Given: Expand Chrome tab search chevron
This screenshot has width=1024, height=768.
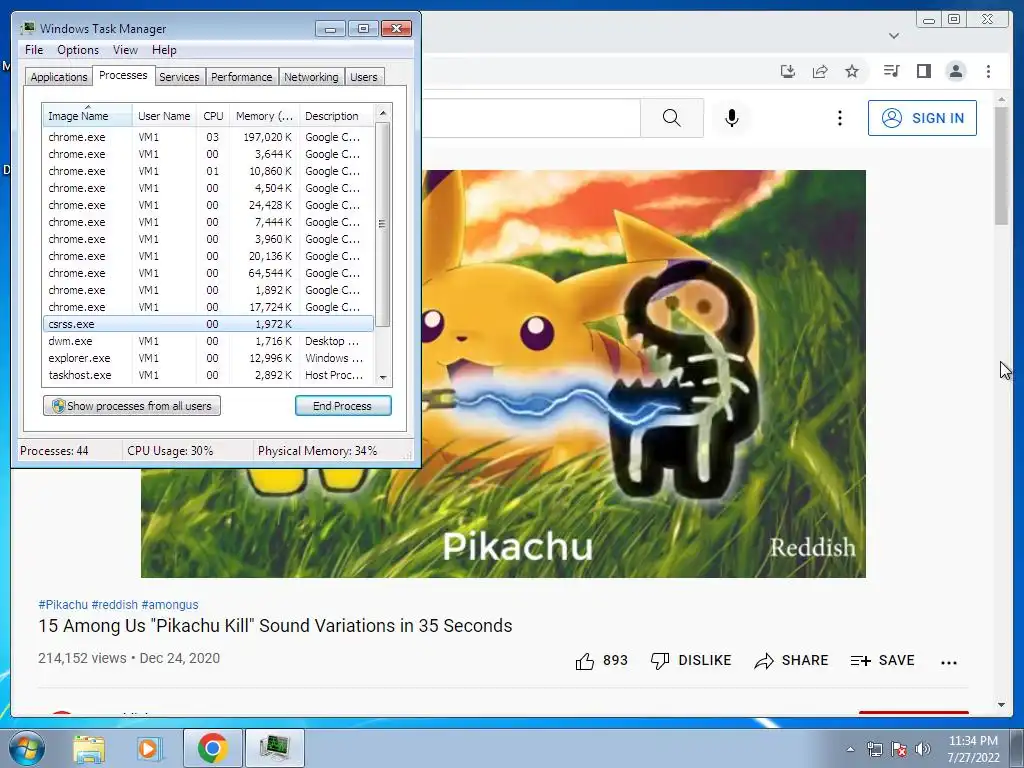Looking at the screenshot, I should pyautogui.click(x=894, y=35).
